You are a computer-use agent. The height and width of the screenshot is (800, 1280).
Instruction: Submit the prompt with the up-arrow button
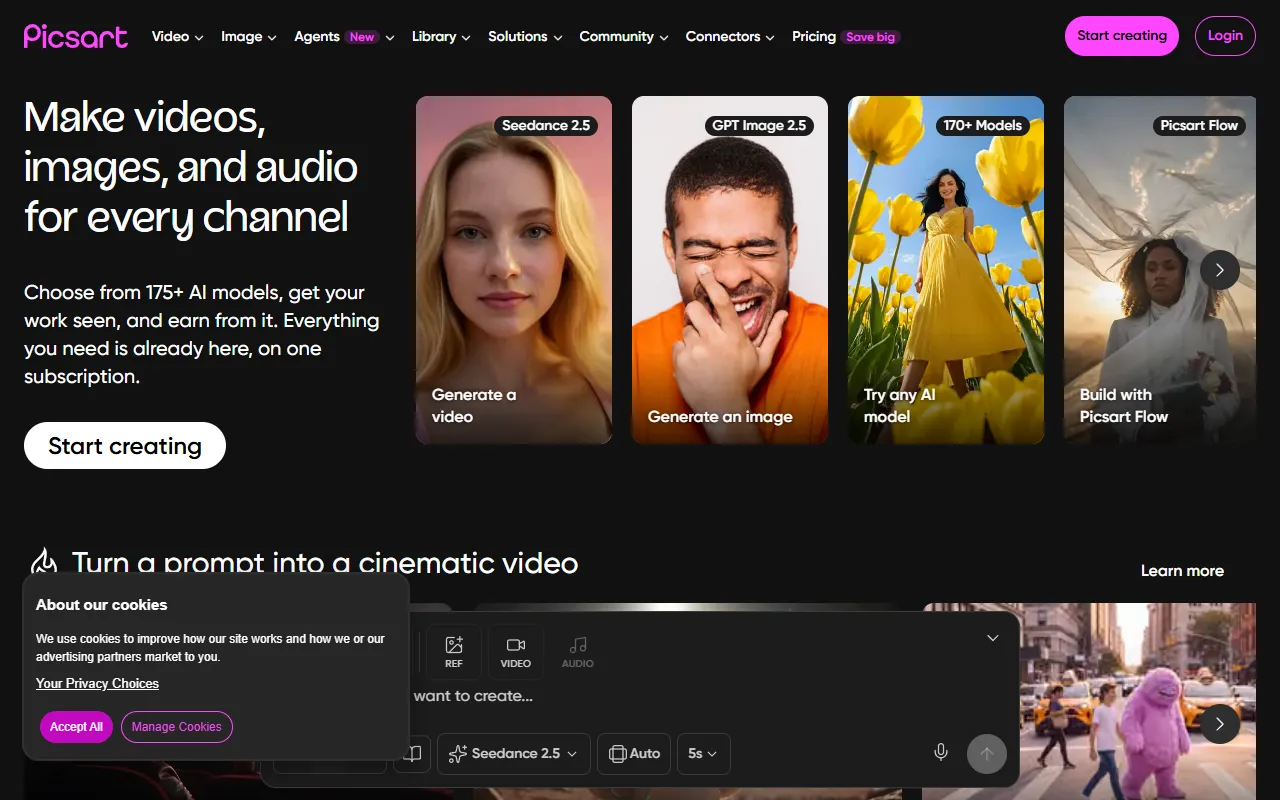point(987,754)
